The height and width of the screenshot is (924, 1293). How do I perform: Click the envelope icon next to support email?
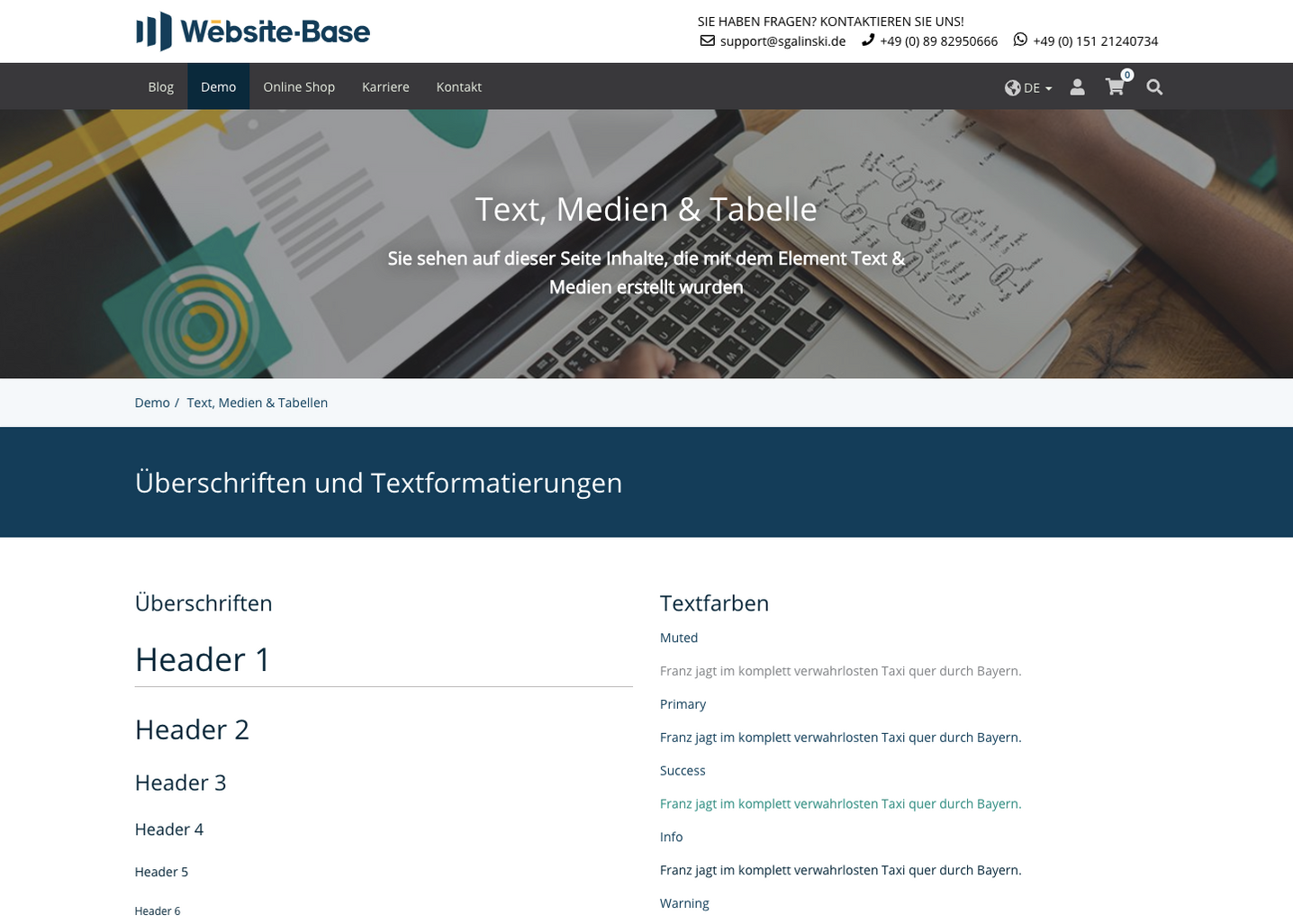coord(708,41)
